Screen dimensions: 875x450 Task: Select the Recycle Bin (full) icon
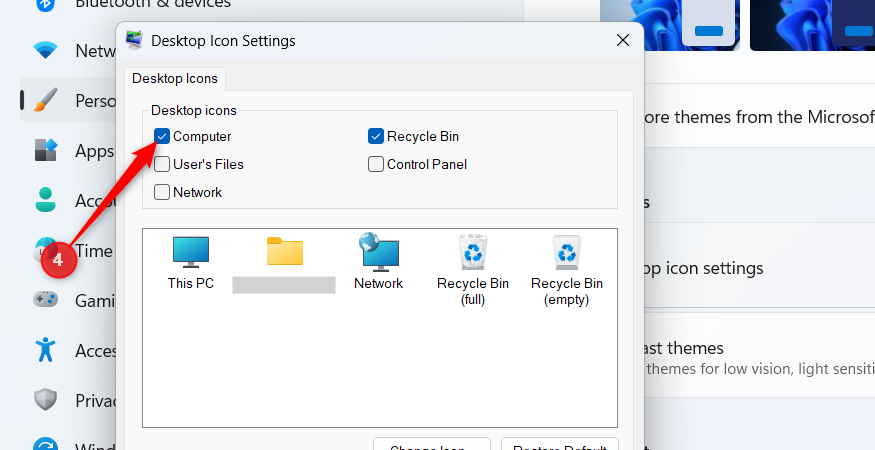[473, 252]
